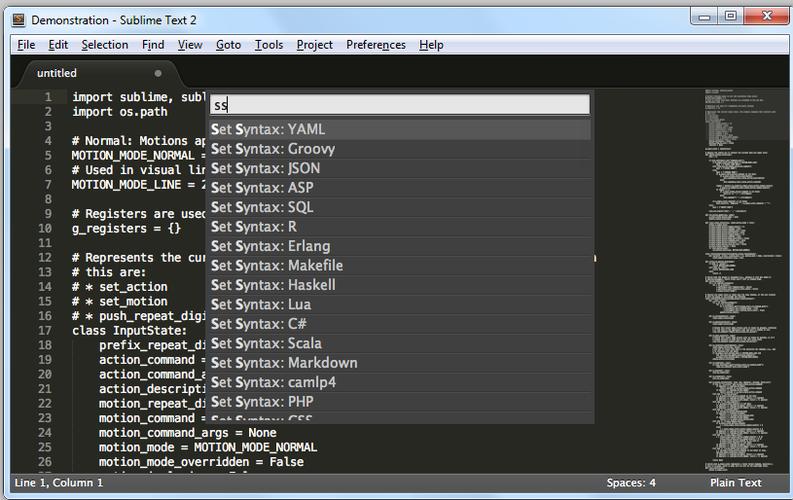Choose Set Syntax: YAML
This screenshot has width=793, height=500.
pos(401,129)
